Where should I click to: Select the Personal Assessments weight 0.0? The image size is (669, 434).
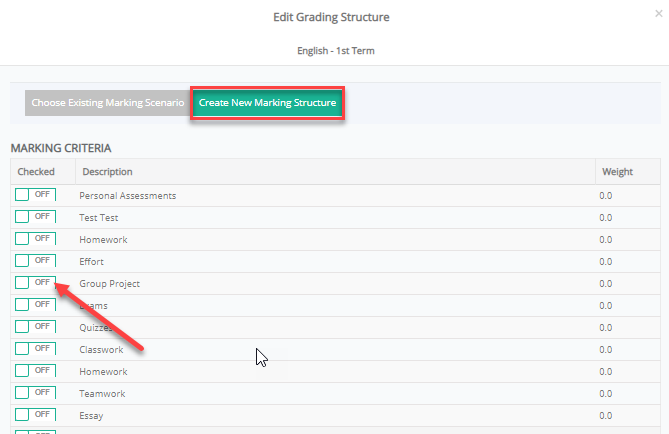tap(605, 196)
